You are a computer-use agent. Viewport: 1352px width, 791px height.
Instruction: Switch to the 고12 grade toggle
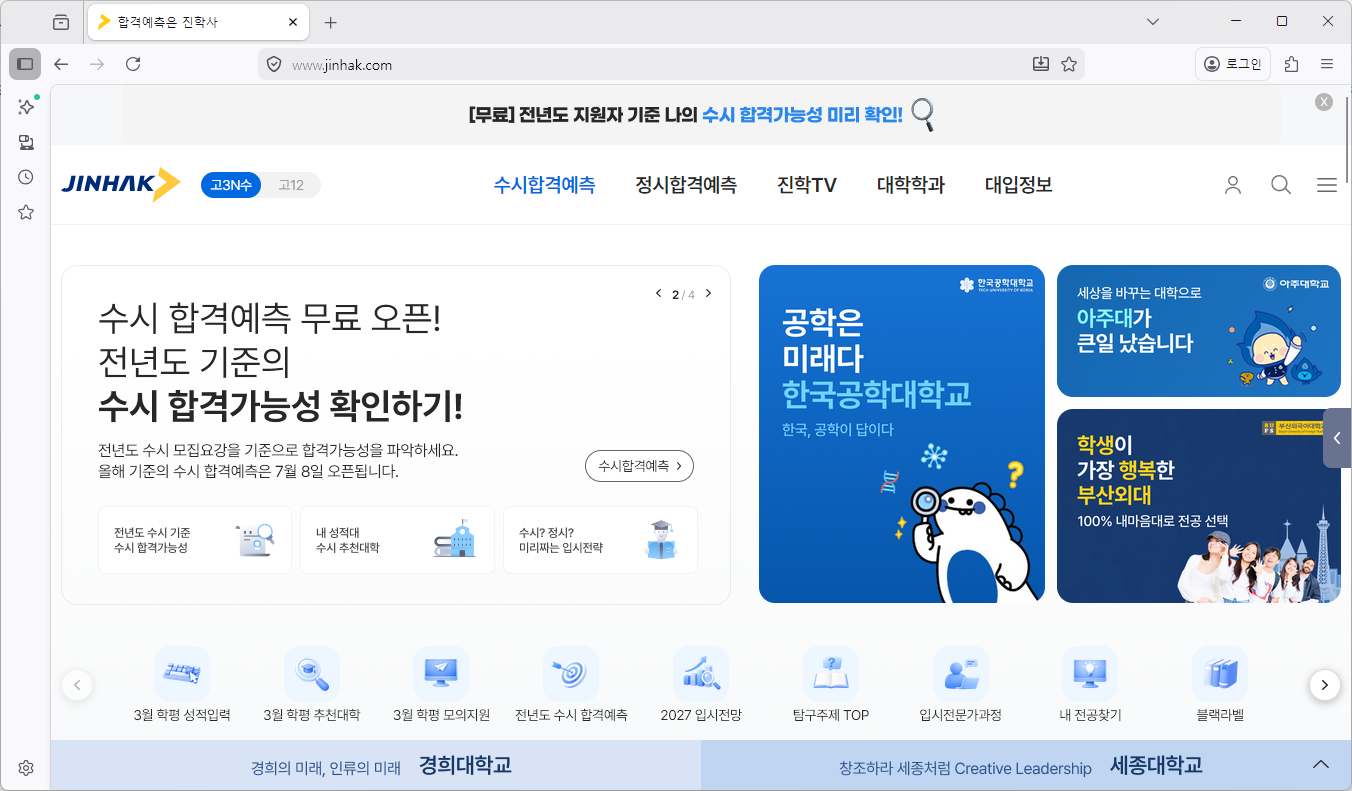pos(291,185)
